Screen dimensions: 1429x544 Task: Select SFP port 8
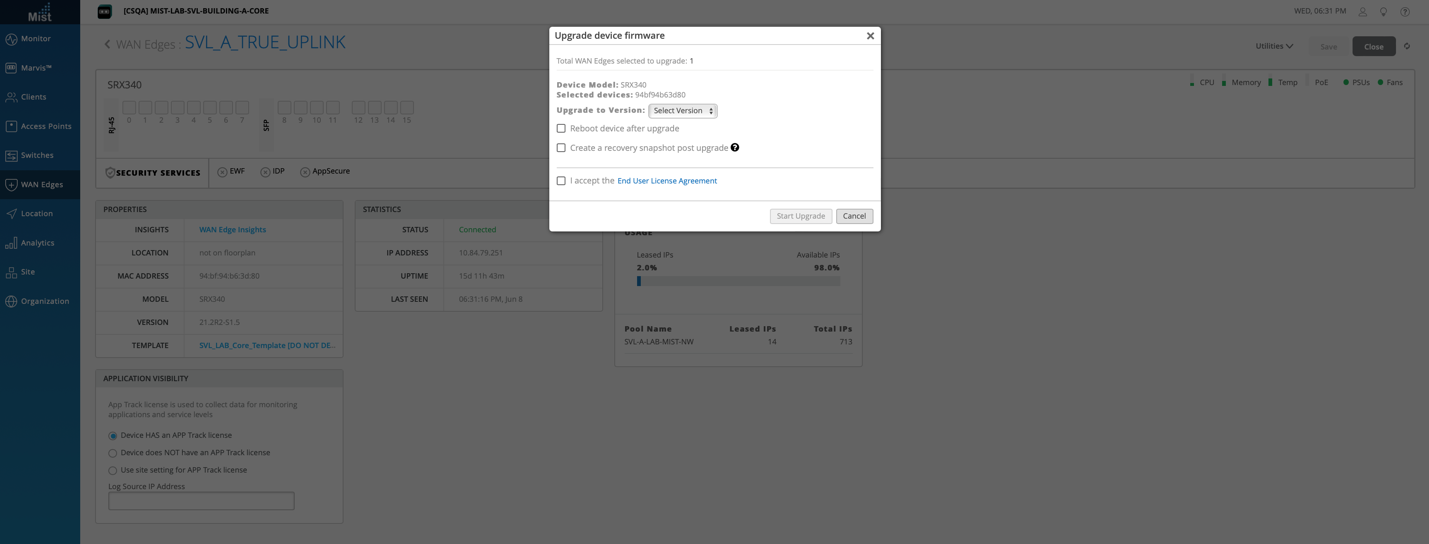coord(284,107)
